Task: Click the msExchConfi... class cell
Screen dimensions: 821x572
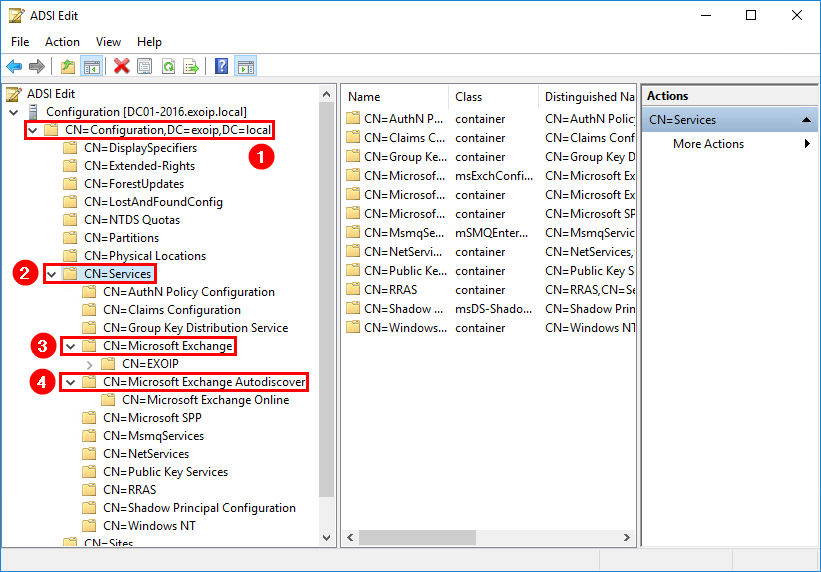Action: click(494, 175)
